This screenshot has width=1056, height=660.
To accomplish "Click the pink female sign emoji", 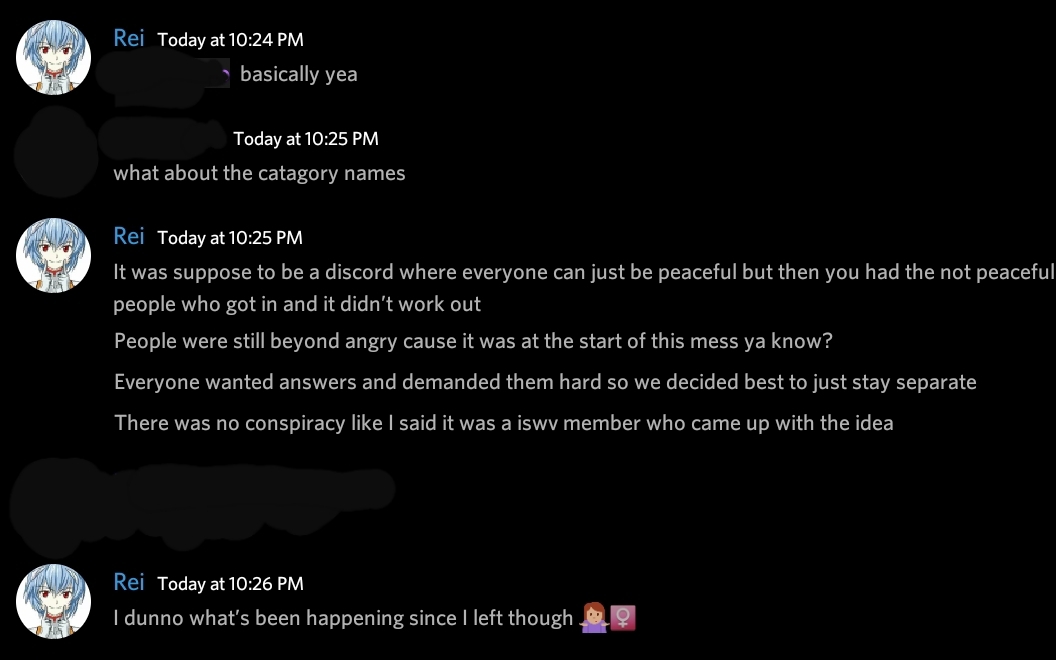I will pos(623,618).
